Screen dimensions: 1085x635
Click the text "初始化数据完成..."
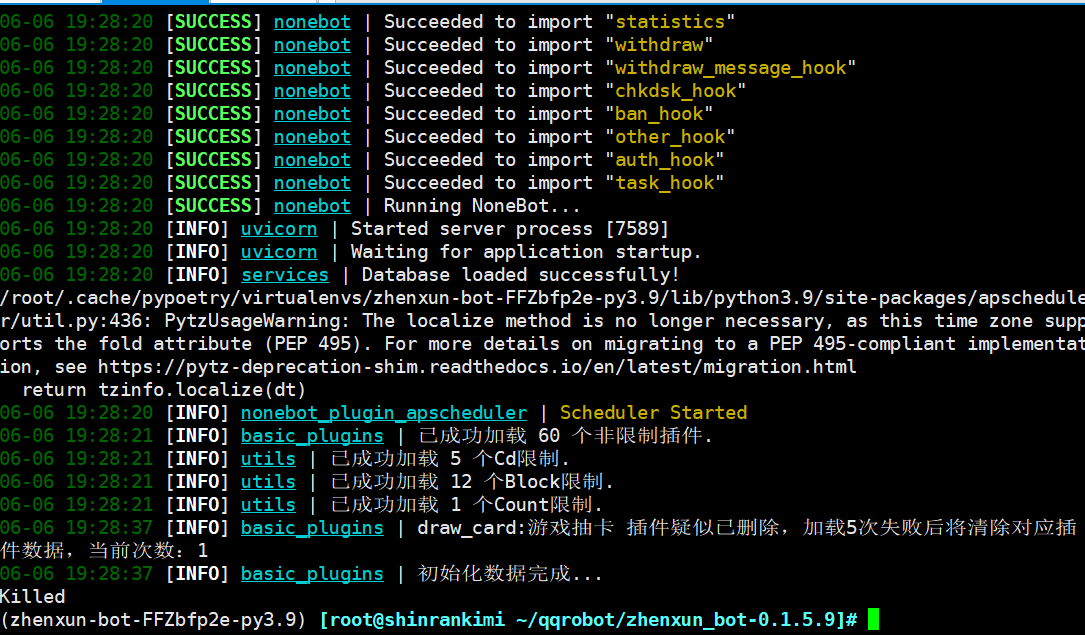coord(510,574)
